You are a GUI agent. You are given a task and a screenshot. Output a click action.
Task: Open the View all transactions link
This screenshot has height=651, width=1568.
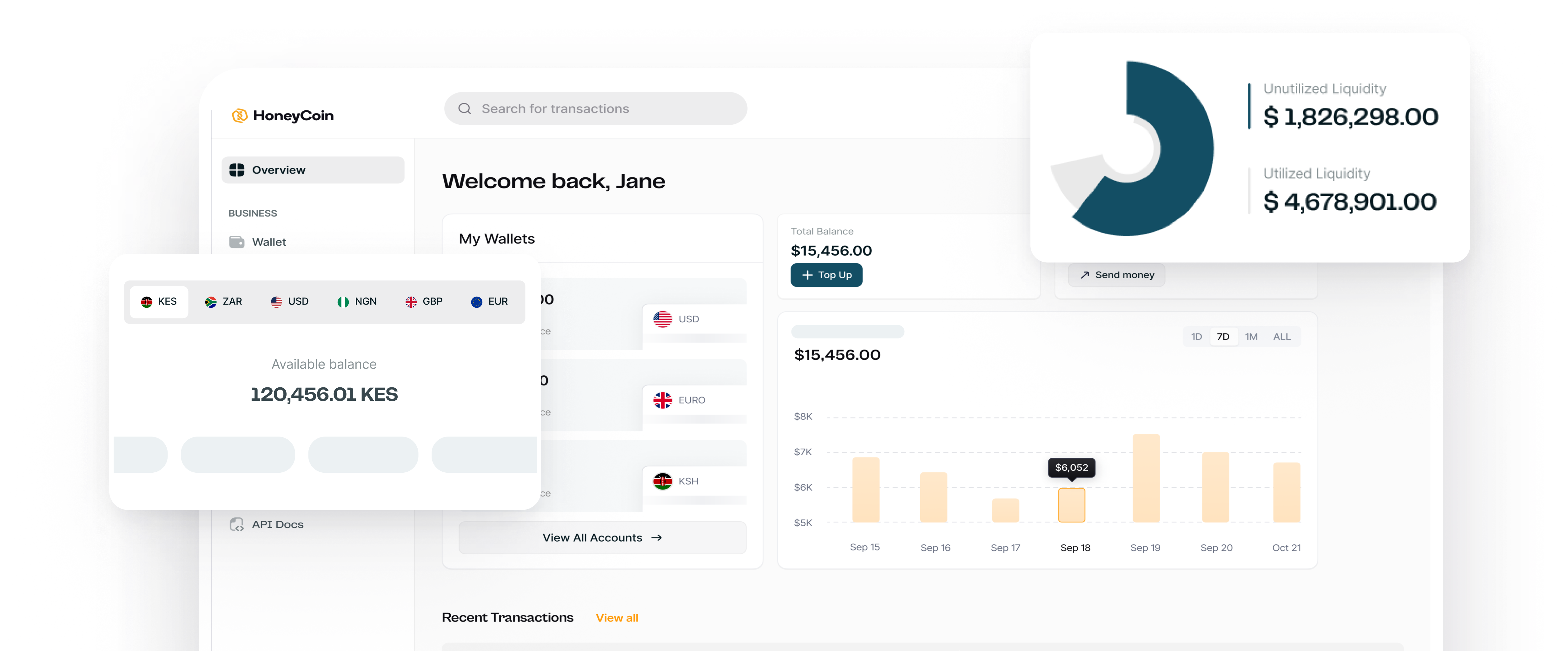pyautogui.click(x=617, y=618)
